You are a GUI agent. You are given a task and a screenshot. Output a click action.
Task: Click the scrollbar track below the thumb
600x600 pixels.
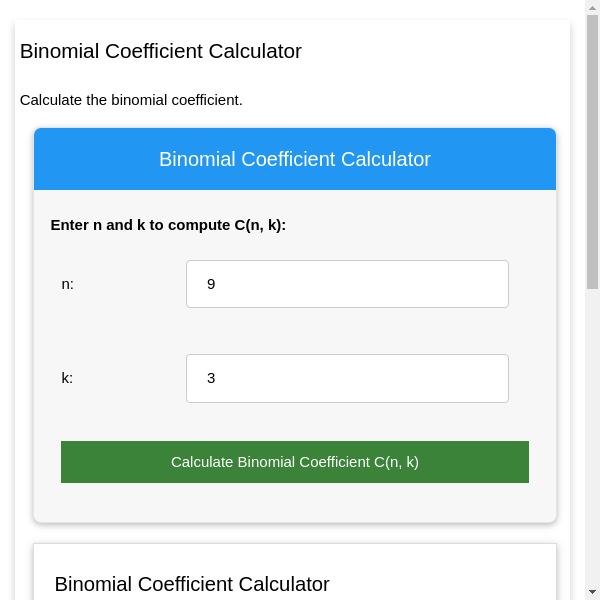pos(592,440)
